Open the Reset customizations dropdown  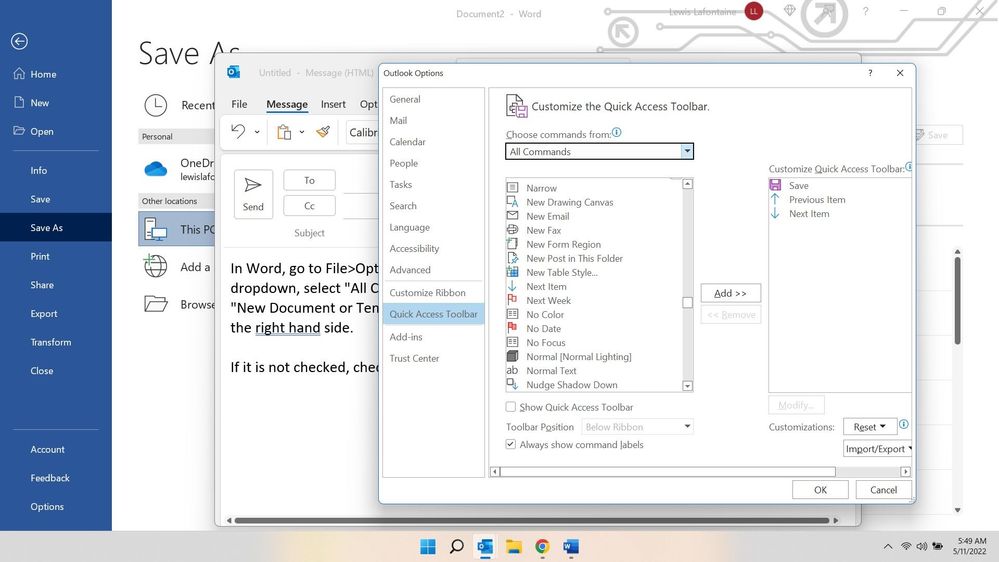[x=870, y=426]
